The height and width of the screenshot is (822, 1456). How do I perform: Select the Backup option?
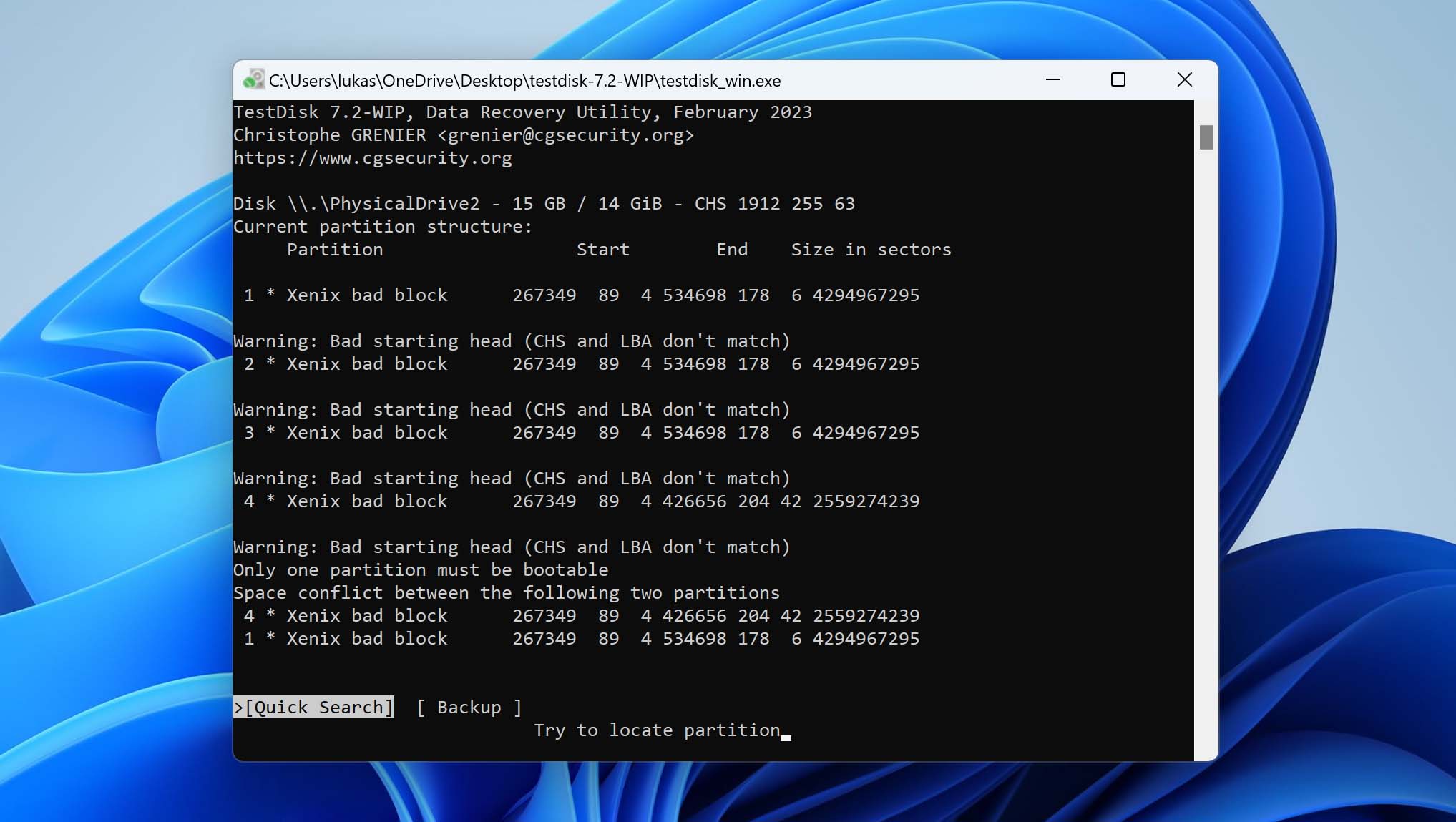tap(469, 707)
